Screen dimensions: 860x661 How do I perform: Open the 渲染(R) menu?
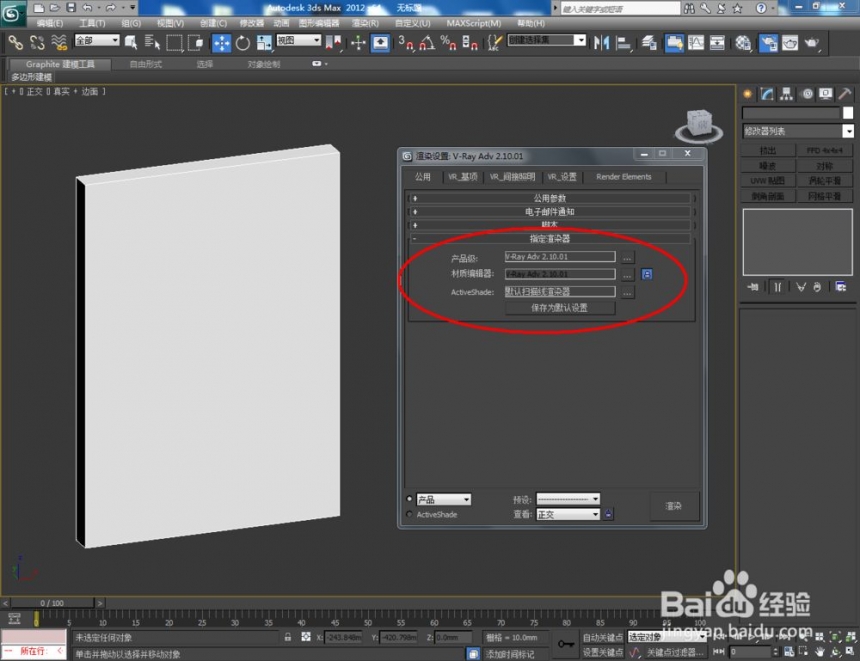click(365, 23)
